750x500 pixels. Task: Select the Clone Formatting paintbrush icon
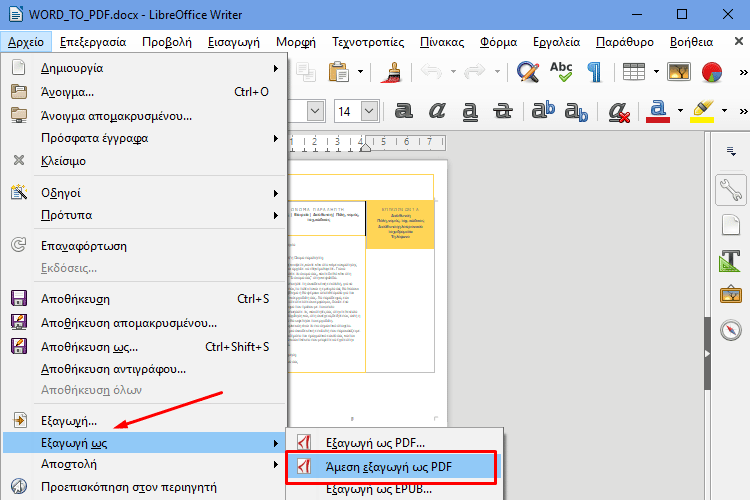point(392,72)
